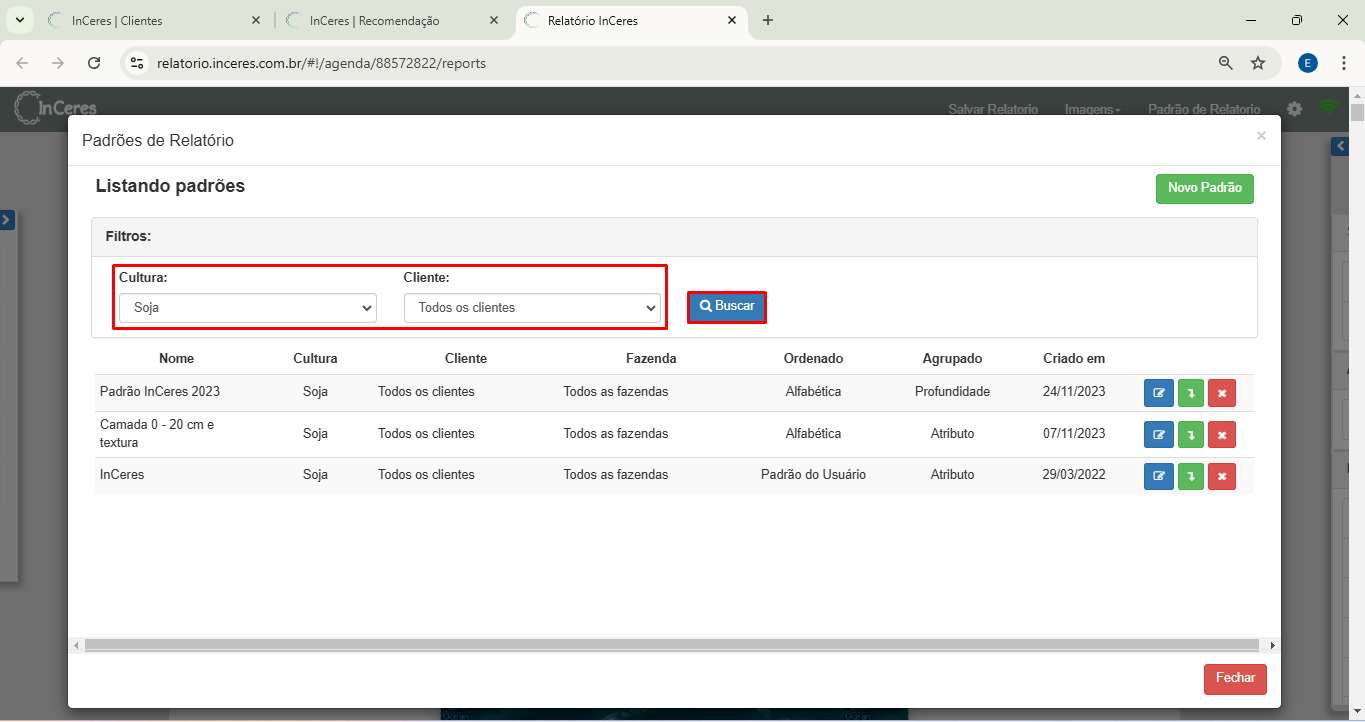This screenshot has width=1365, height=722.
Task: Open the tab search chevron in Chrome
Action: tap(18, 20)
